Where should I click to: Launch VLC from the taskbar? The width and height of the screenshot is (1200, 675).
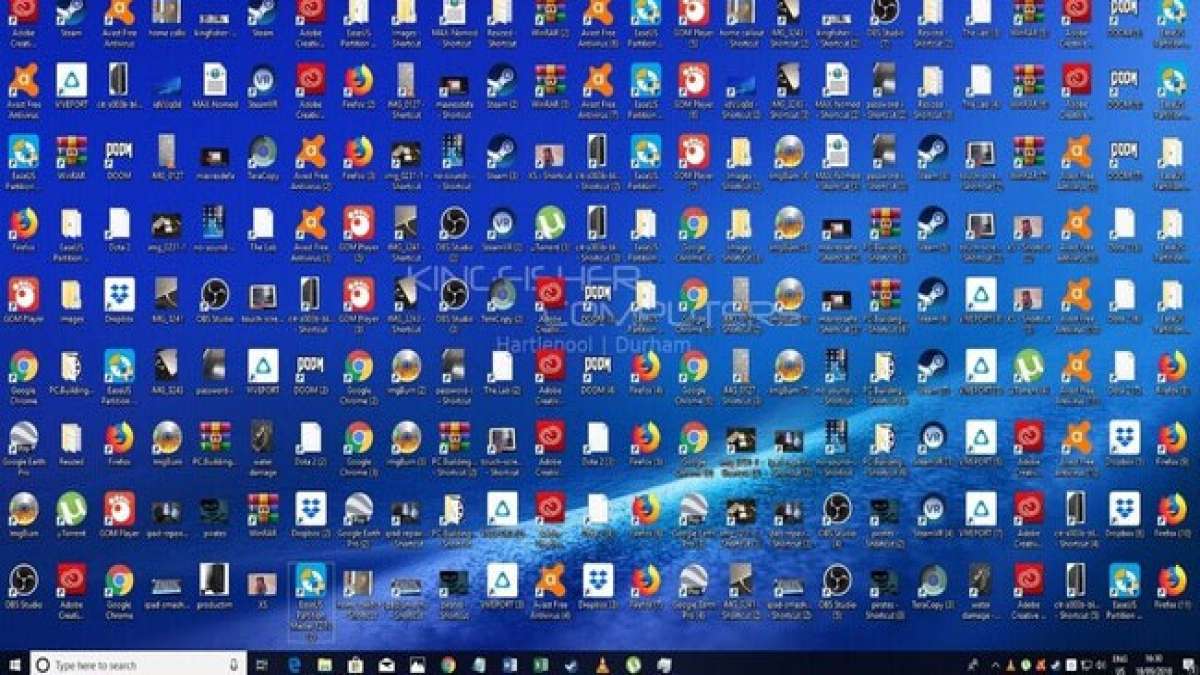[602, 664]
